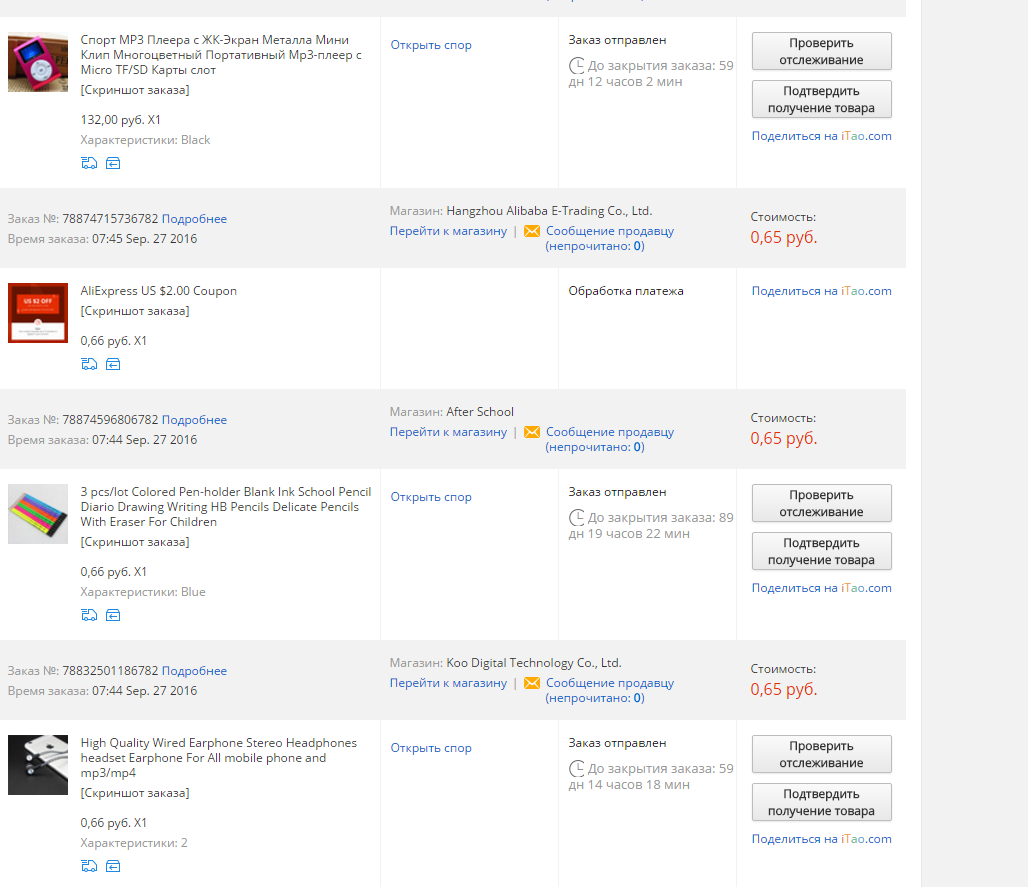Click the card icon under Wired Earphone item

click(113, 866)
